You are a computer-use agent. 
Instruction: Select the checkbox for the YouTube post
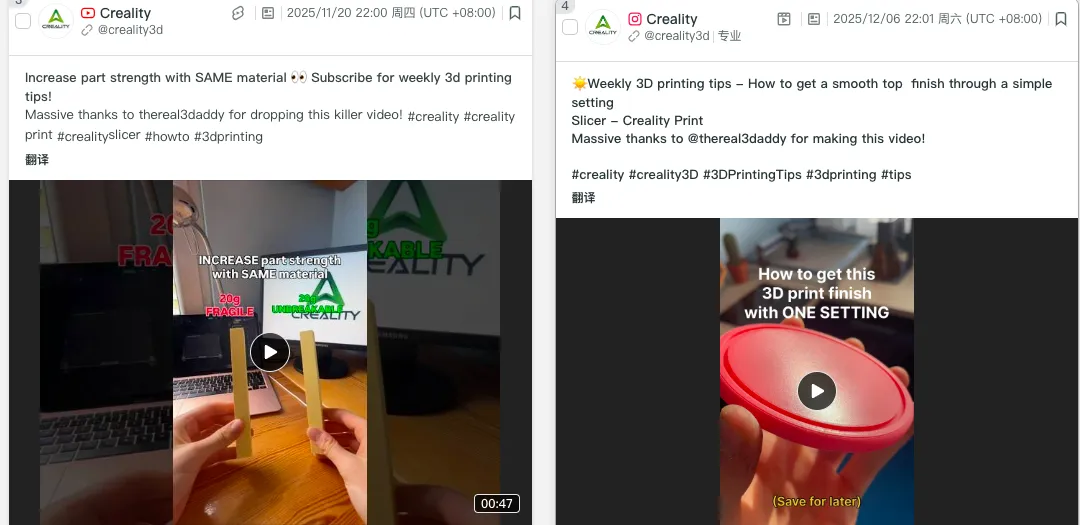tap(23, 21)
